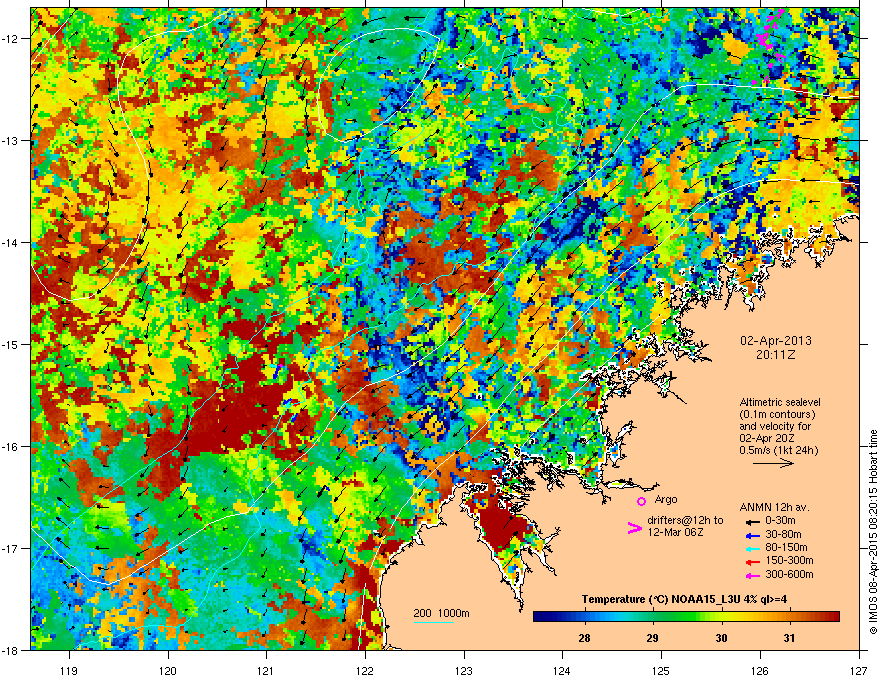Click the '0-30m' depth label
This screenshot has width=880, height=680.
pos(780,521)
